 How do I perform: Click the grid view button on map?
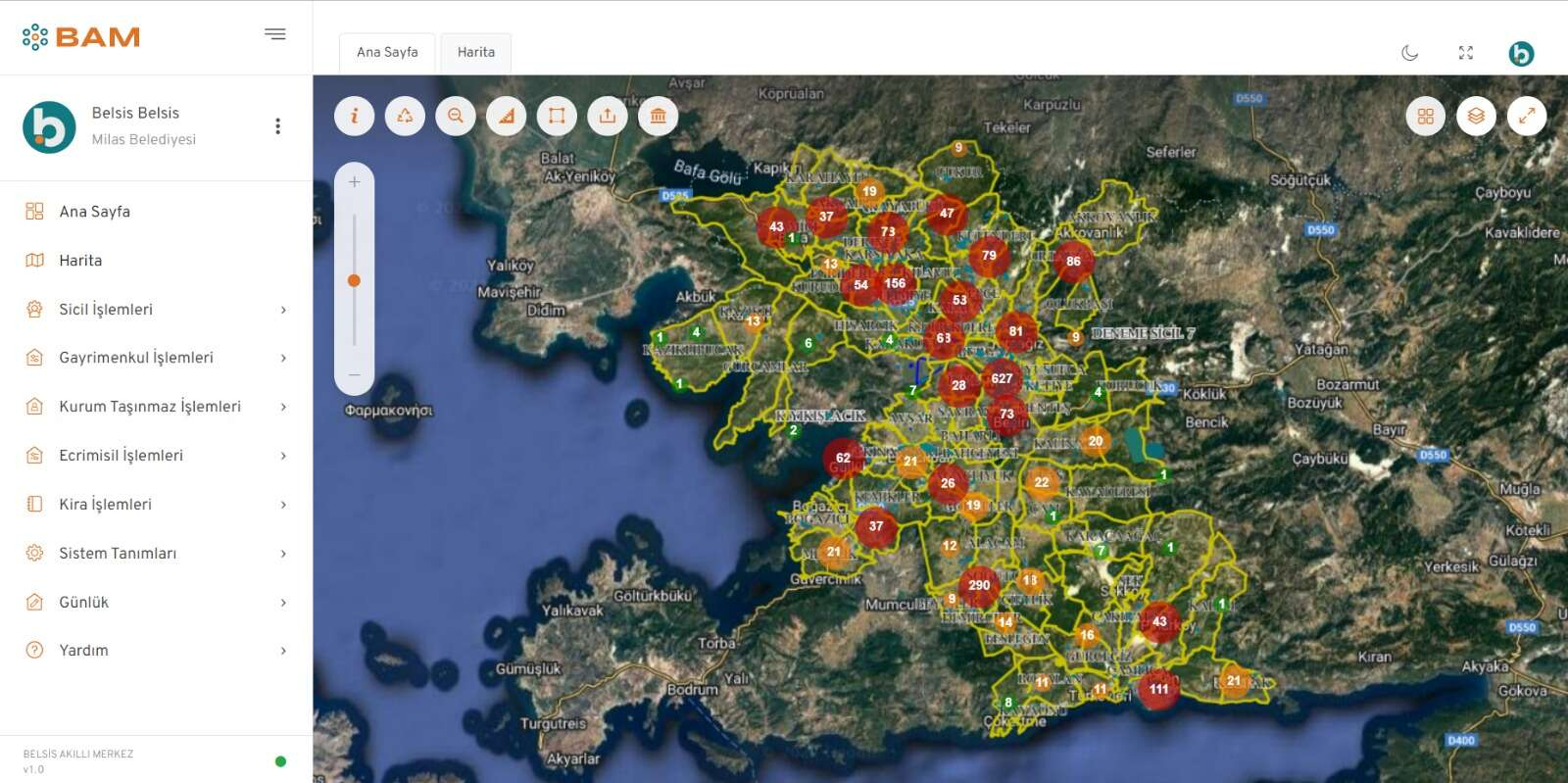[1425, 116]
